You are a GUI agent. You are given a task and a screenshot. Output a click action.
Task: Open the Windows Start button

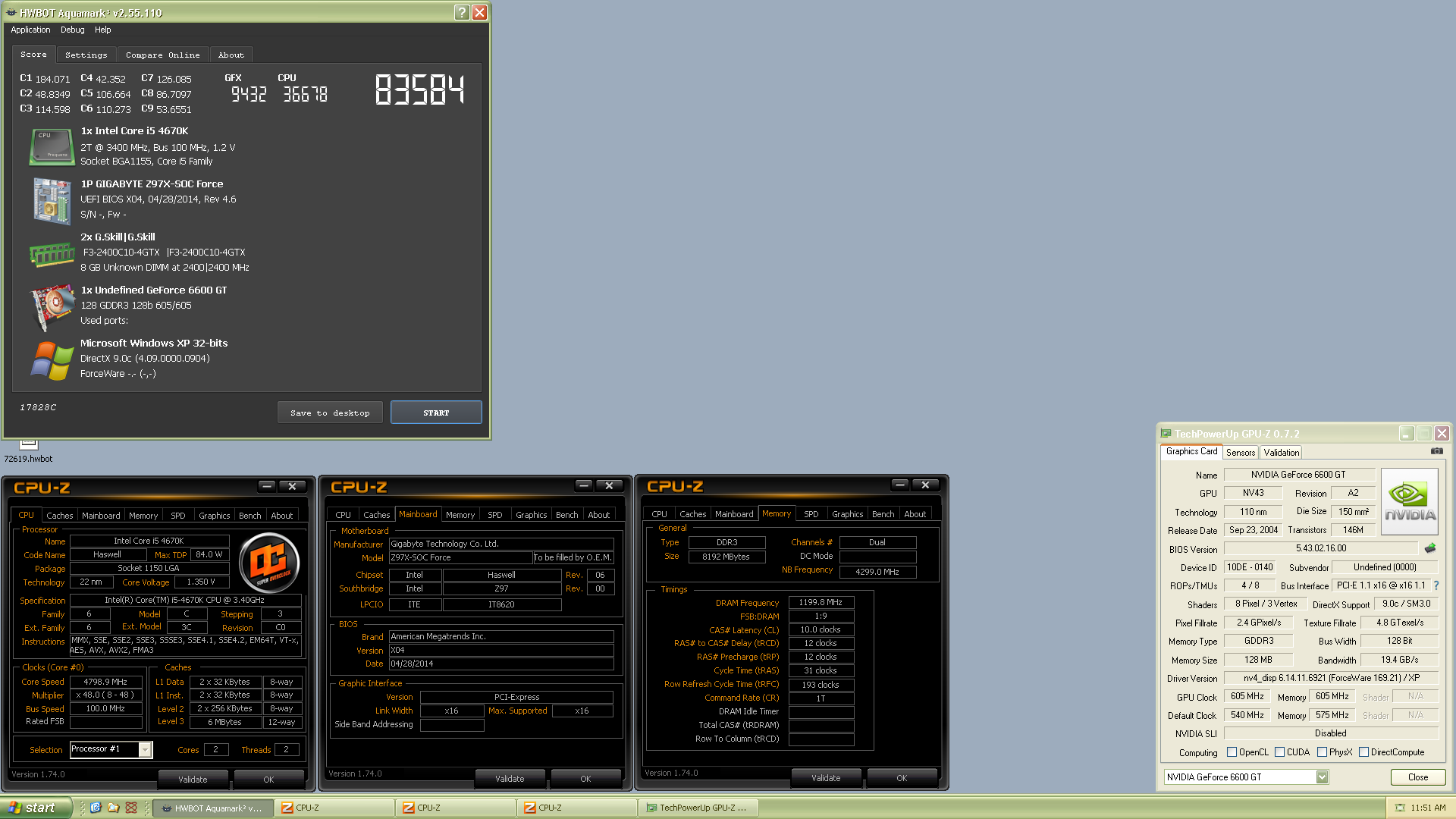[36, 808]
